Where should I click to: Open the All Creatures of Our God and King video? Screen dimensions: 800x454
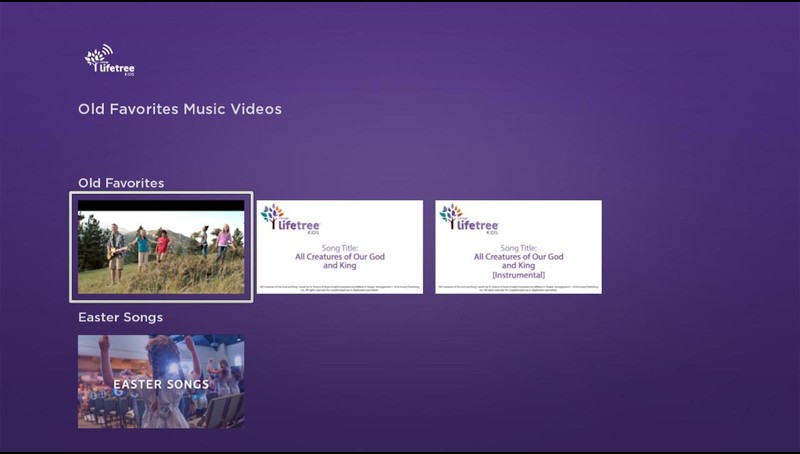click(340, 247)
